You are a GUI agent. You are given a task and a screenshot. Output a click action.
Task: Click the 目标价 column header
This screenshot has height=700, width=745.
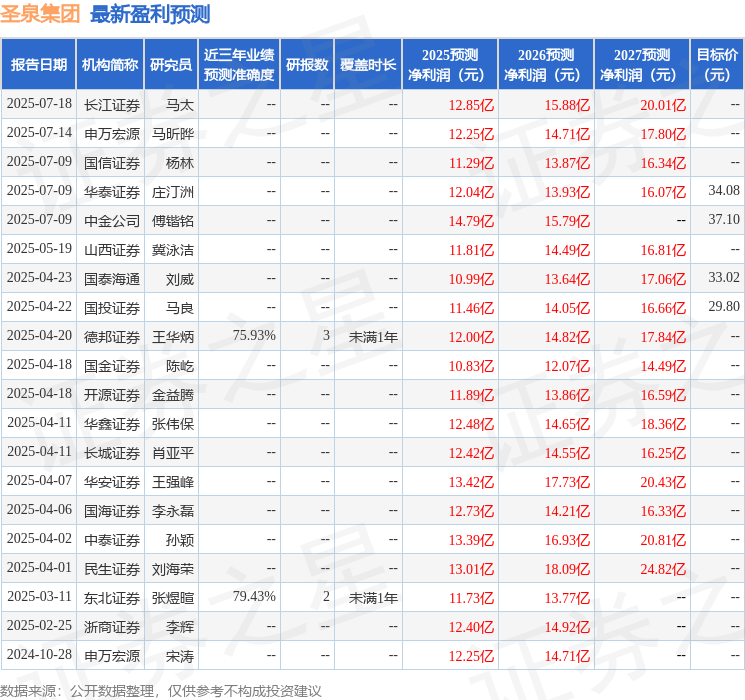pos(717,64)
